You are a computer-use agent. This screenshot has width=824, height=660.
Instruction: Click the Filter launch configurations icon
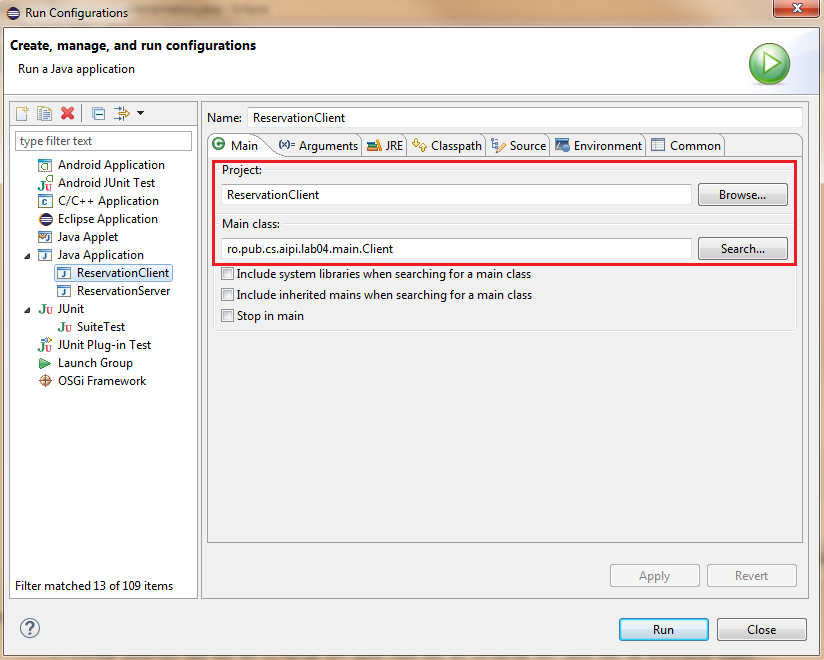pos(122,114)
